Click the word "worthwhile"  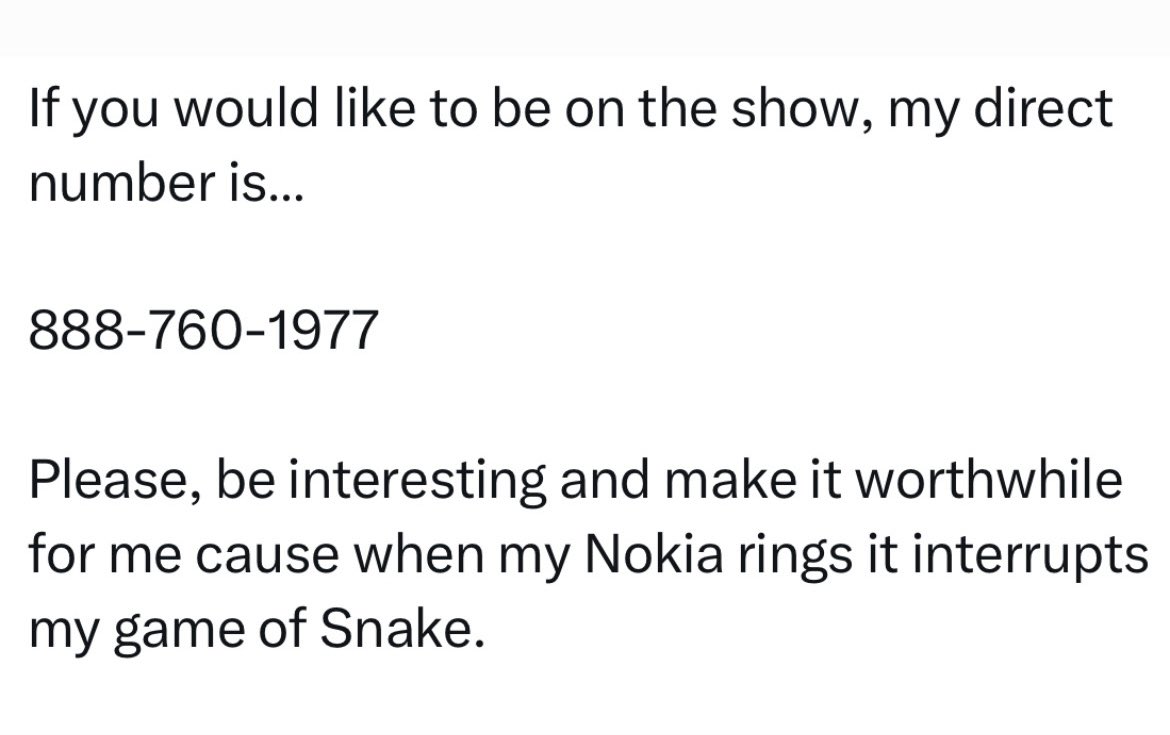tap(988, 480)
